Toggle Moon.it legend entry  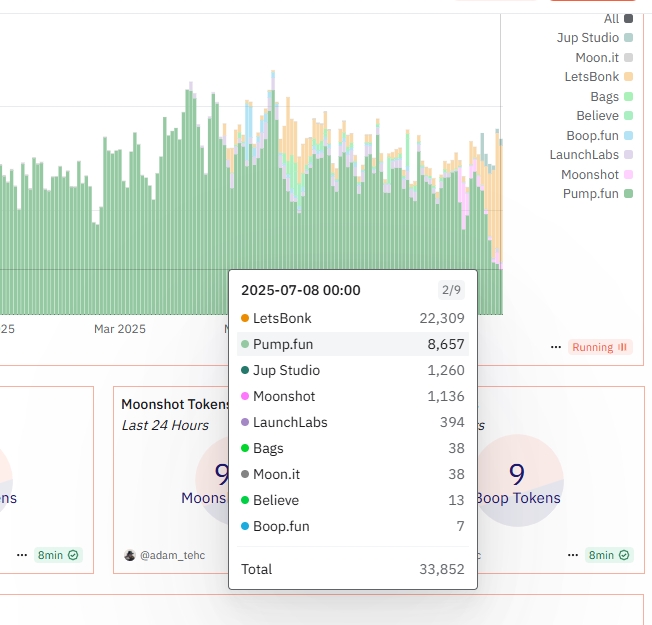[x=604, y=57]
